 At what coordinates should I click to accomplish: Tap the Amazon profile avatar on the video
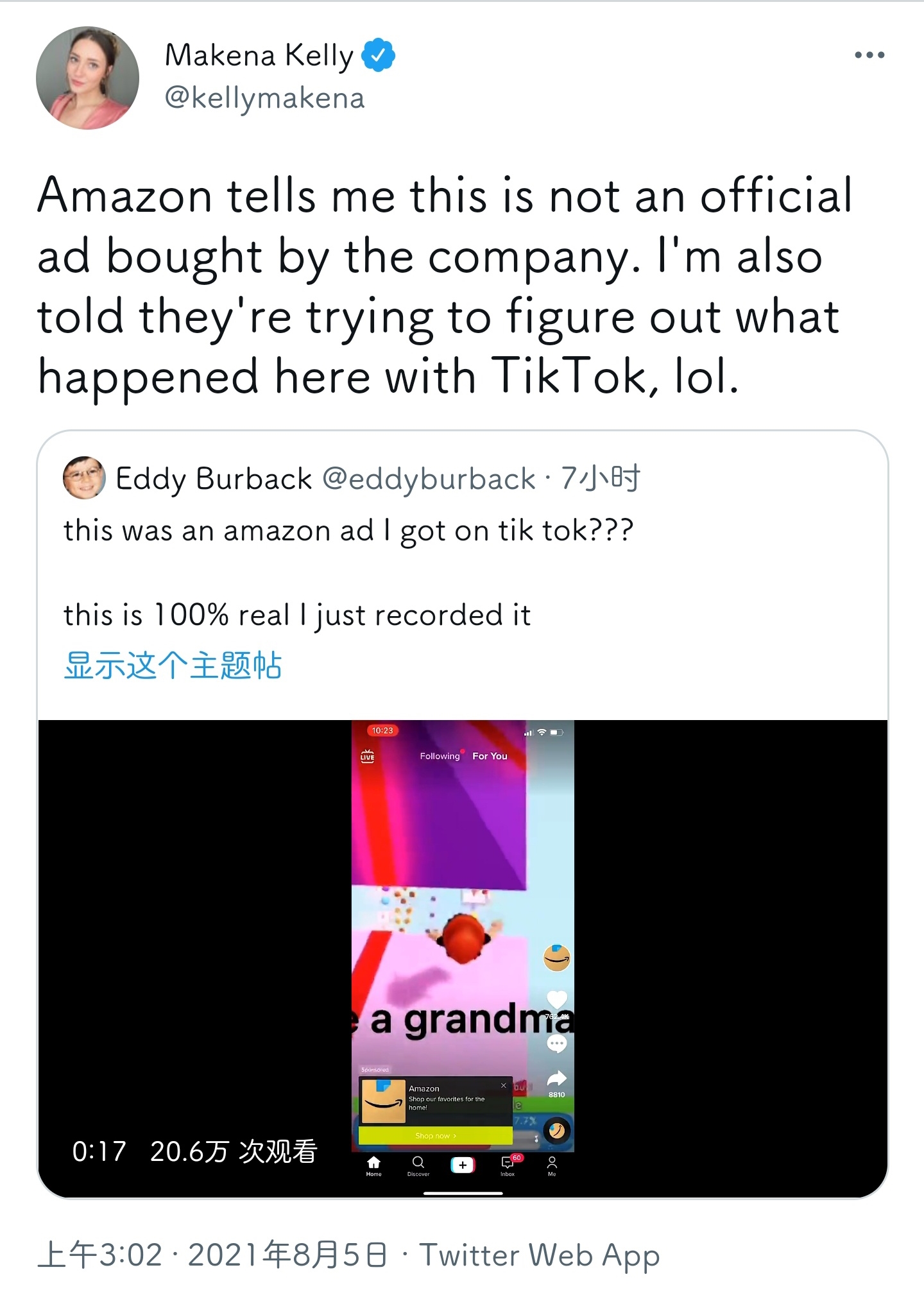[556, 958]
